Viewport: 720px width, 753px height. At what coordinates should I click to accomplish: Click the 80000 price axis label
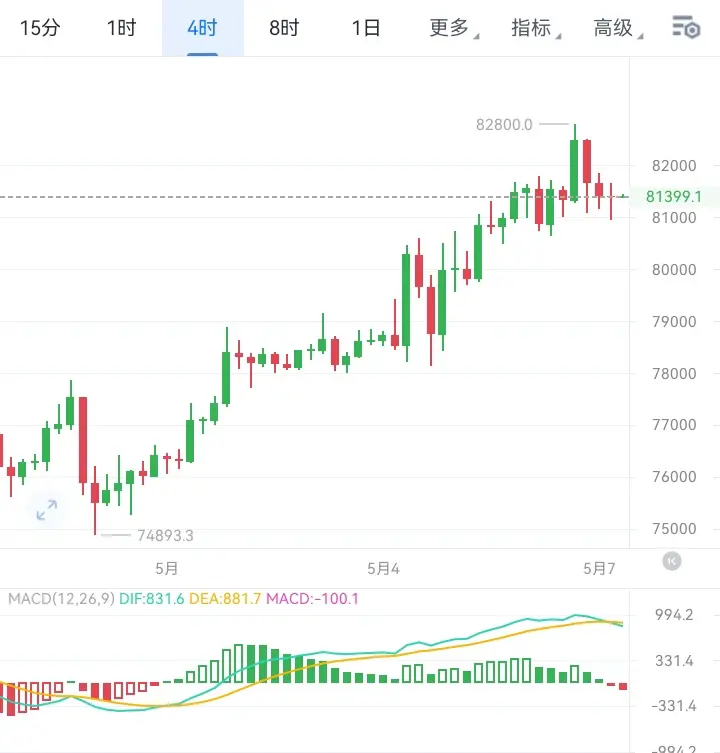click(x=674, y=269)
